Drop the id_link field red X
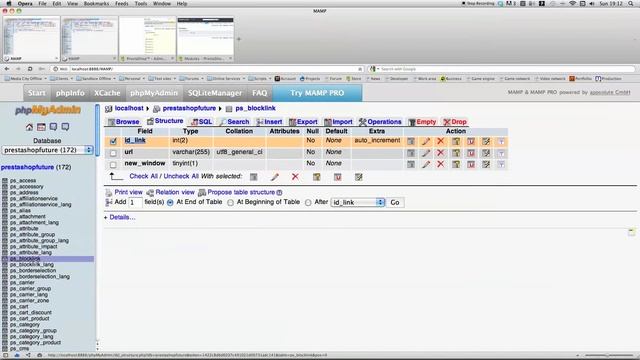This screenshot has height=360, width=640. pyautogui.click(x=440, y=141)
